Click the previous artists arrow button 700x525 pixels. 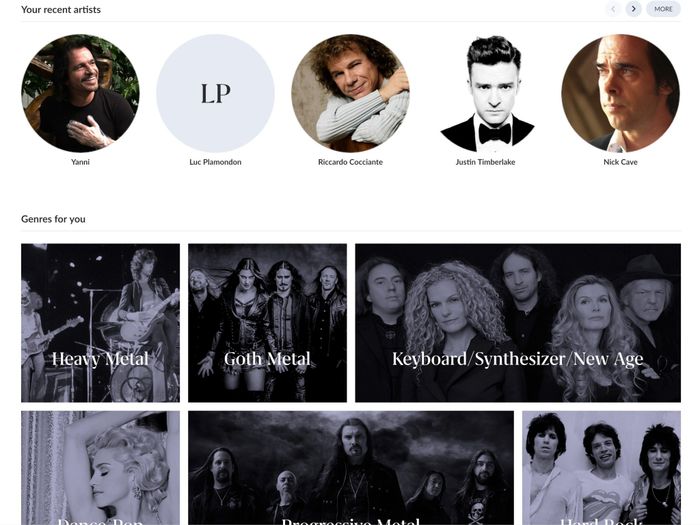pos(613,9)
